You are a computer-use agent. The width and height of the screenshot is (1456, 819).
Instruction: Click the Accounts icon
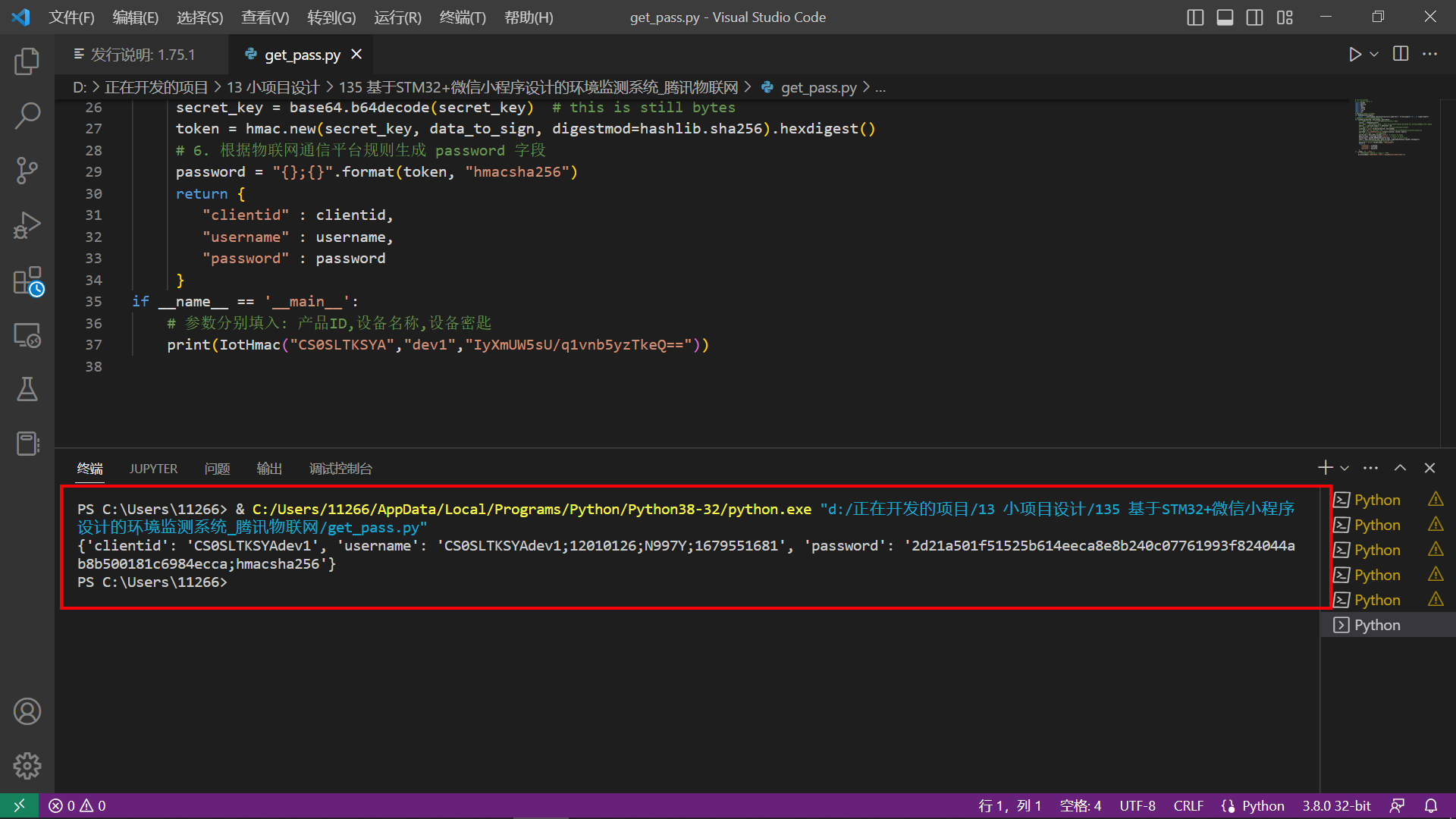(x=27, y=711)
